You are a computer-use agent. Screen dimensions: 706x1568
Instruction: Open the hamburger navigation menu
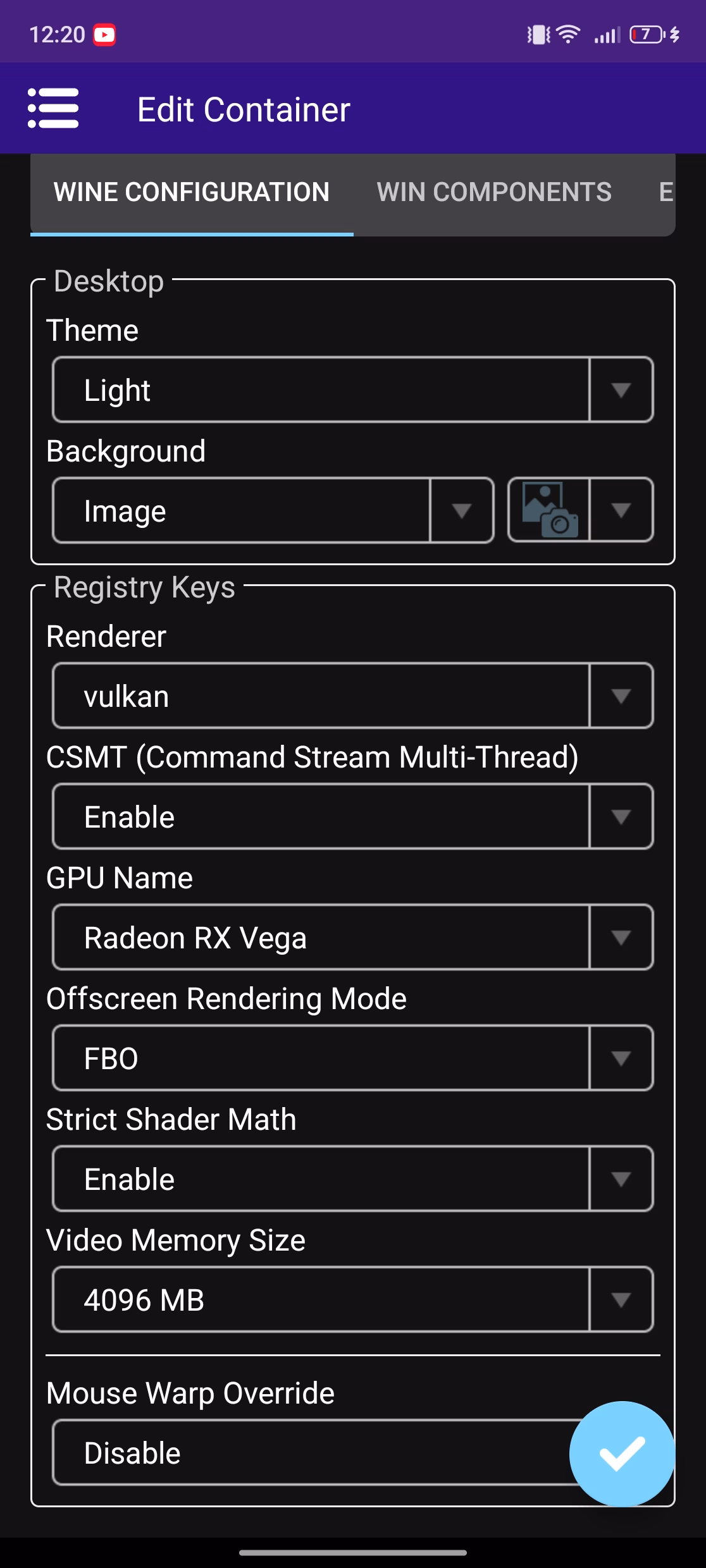click(x=53, y=109)
